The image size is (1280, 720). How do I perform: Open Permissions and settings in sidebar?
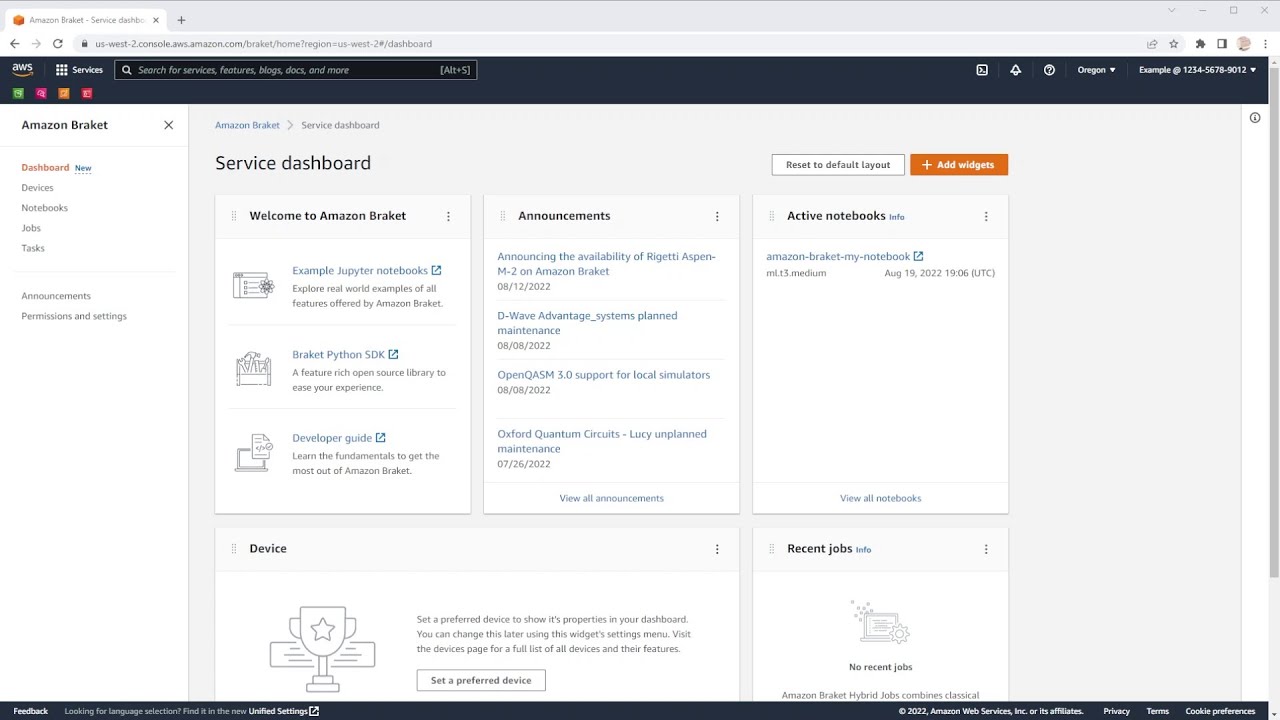tap(74, 316)
